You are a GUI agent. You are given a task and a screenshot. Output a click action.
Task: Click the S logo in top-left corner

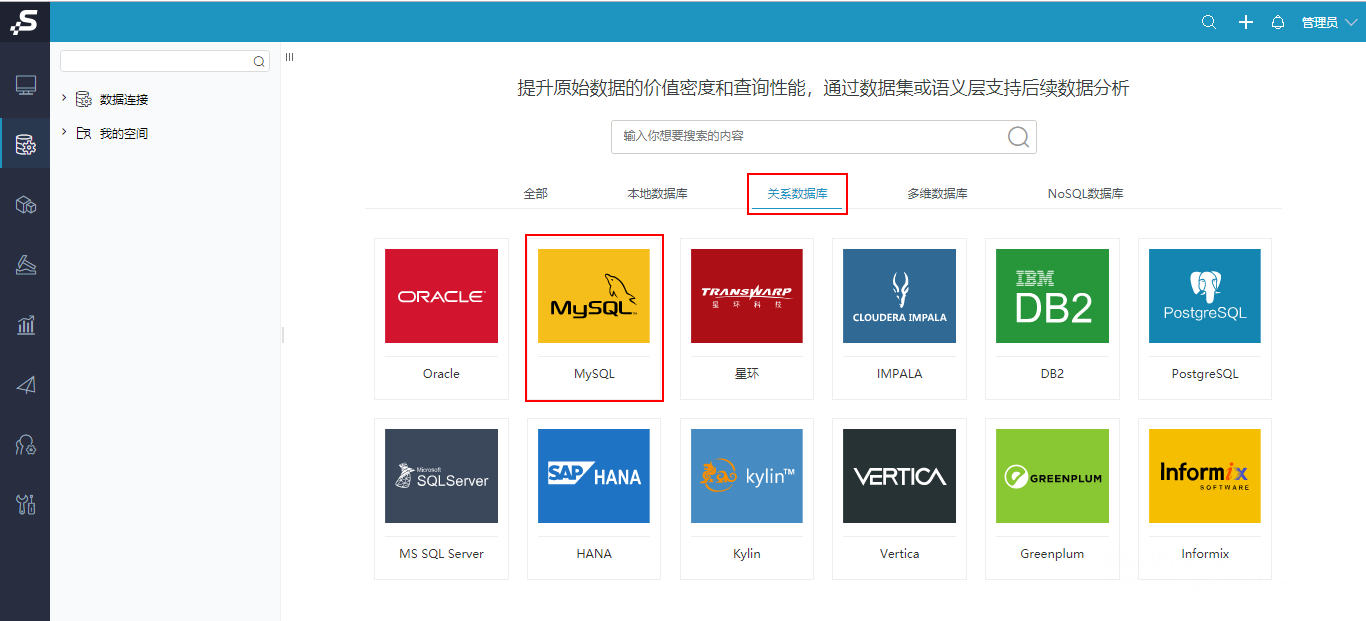tap(24, 21)
